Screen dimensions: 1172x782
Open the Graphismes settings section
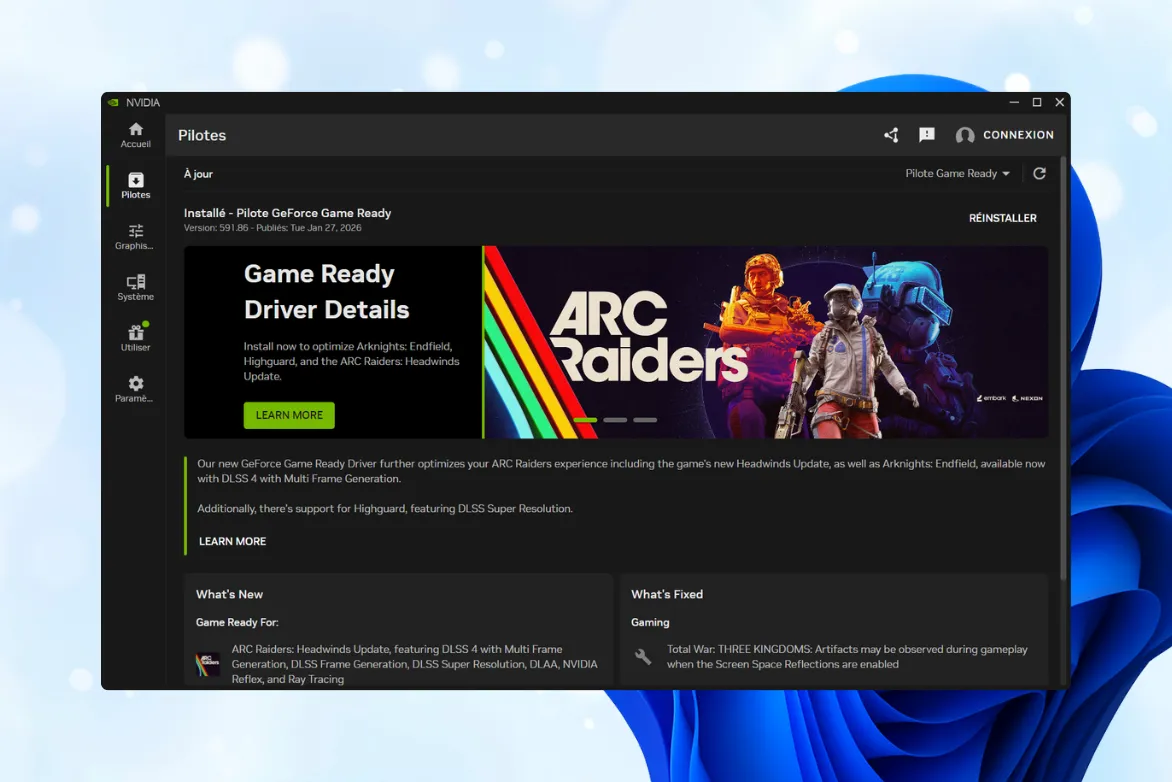136,236
